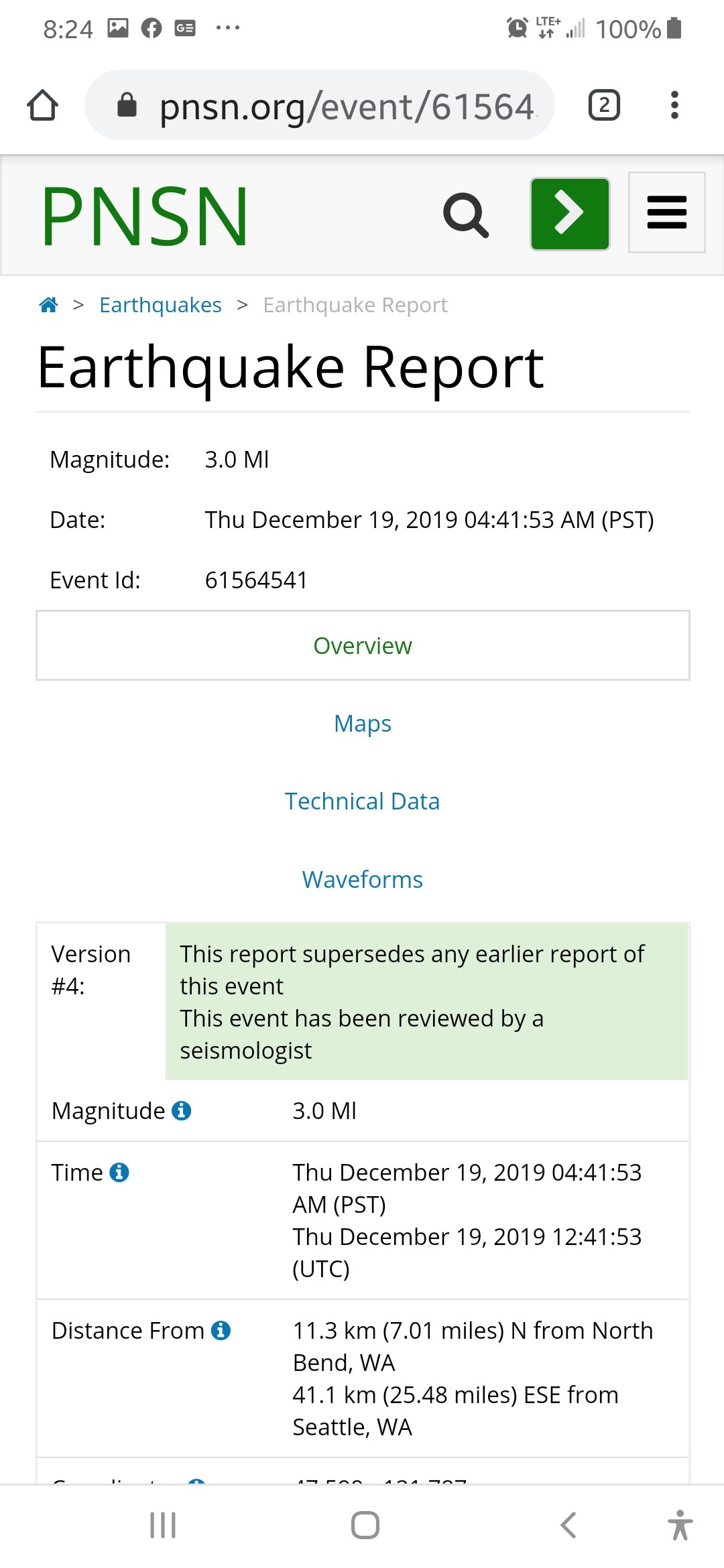The image size is (724, 1568).
Task: Switch to the Maps tab
Action: [x=363, y=724]
